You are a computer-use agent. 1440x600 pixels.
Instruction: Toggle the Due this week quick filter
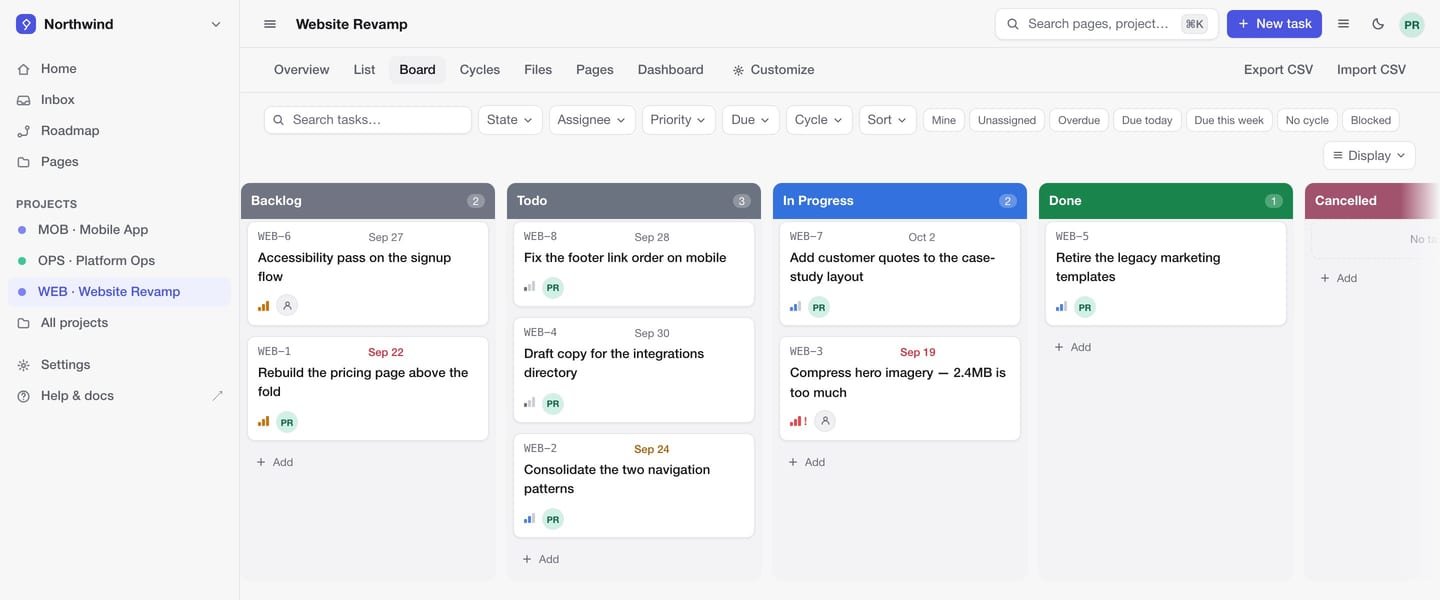coord(1229,120)
